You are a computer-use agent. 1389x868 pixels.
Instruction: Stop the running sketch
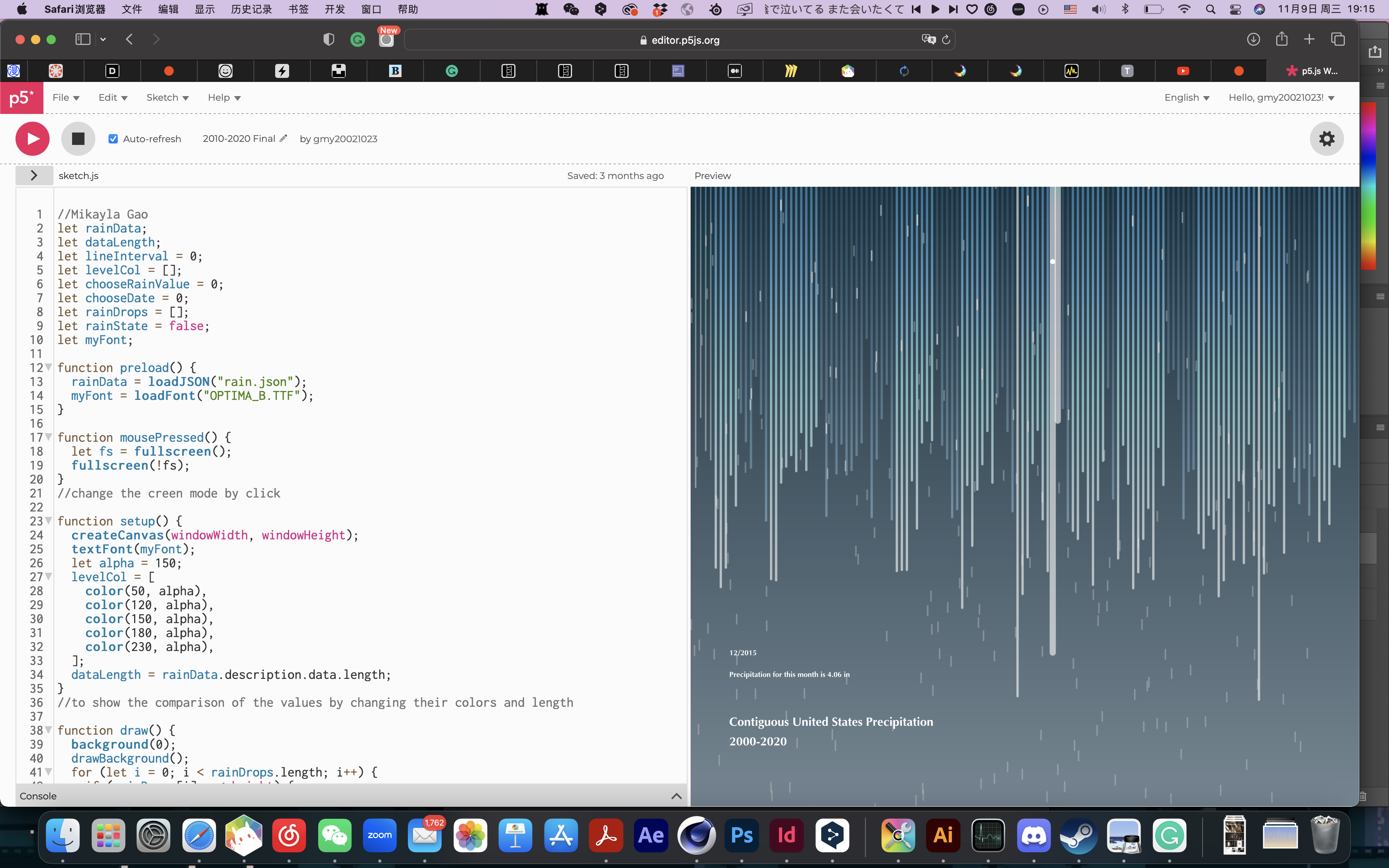(78, 138)
